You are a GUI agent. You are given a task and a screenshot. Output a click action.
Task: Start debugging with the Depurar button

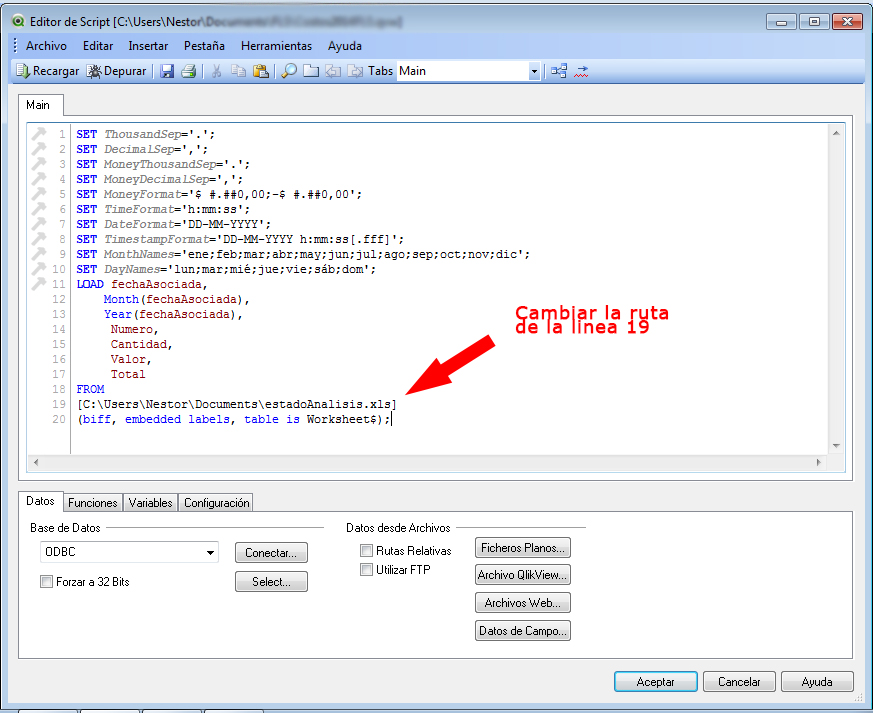117,71
